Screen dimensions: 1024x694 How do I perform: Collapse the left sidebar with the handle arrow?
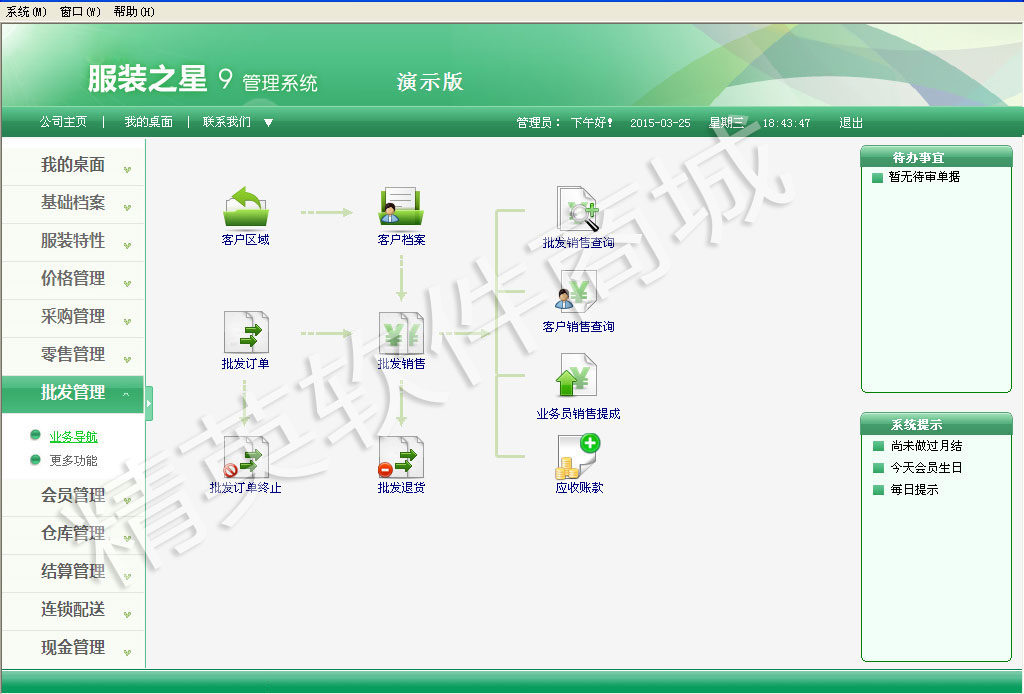(149, 403)
